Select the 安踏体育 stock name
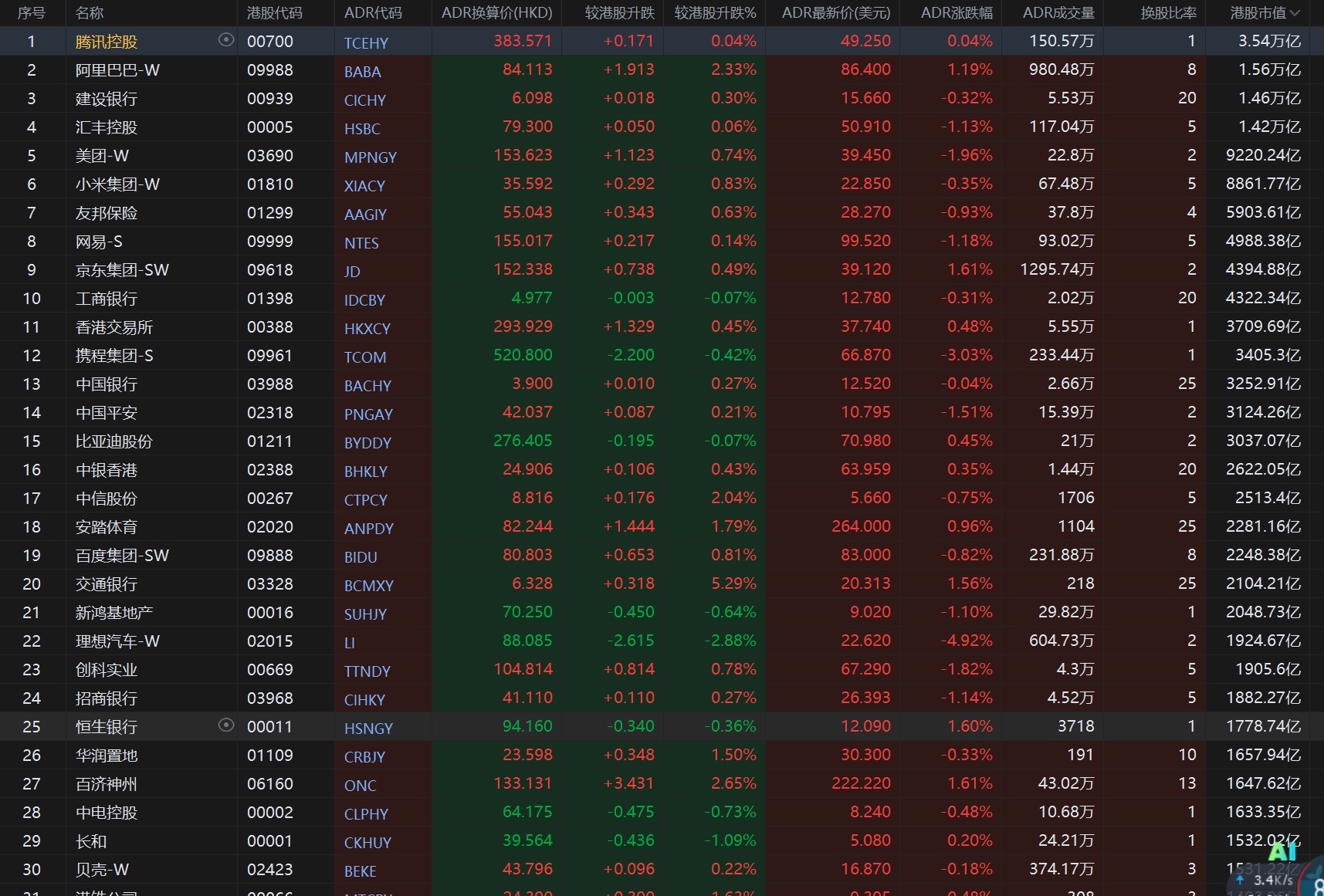This screenshot has width=1324, height=896. 107,527
